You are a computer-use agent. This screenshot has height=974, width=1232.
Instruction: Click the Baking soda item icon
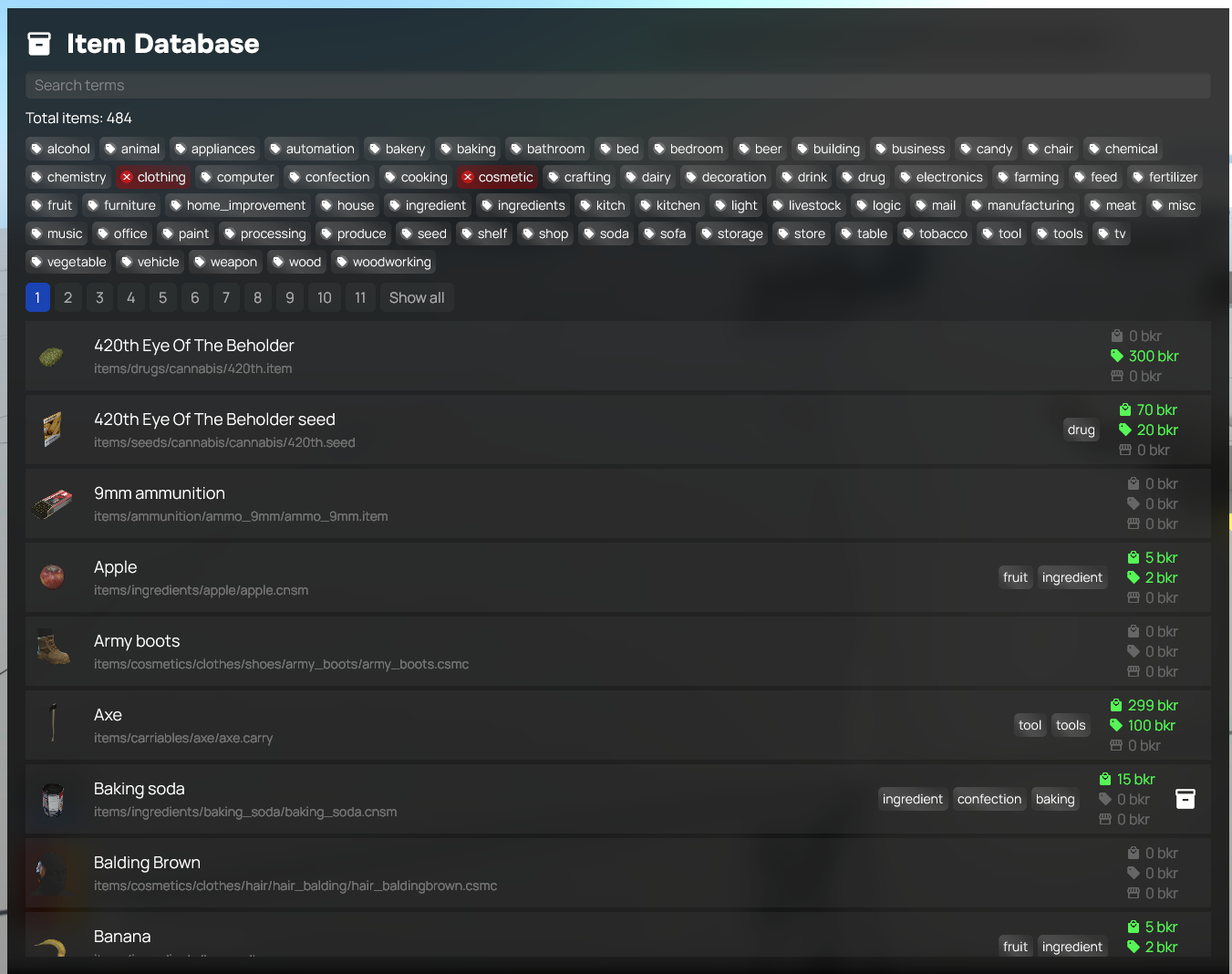click(53, 799)
